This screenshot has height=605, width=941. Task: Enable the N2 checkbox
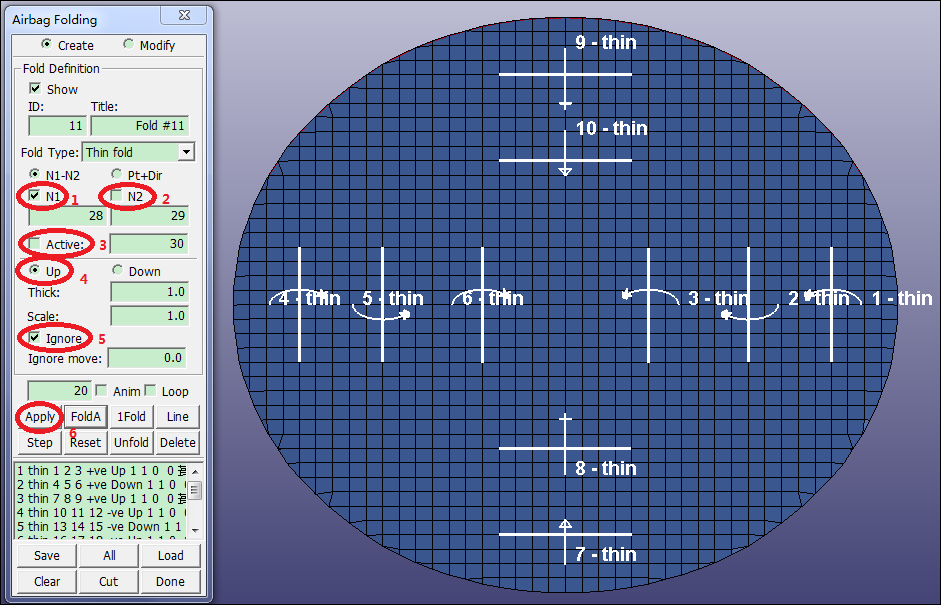pos(117,196)
